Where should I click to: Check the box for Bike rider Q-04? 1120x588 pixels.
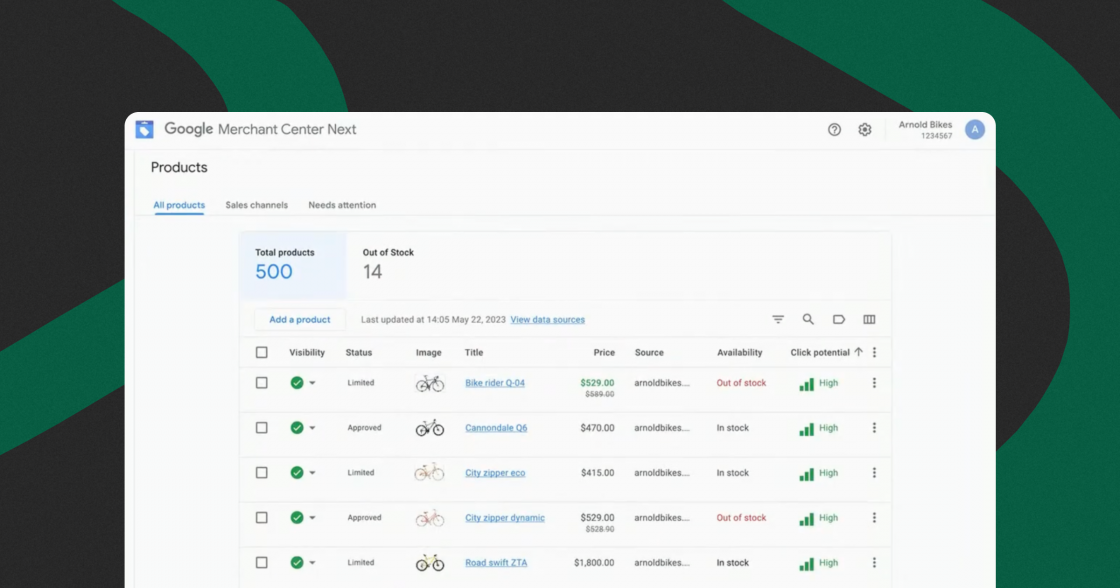[262, 383]
